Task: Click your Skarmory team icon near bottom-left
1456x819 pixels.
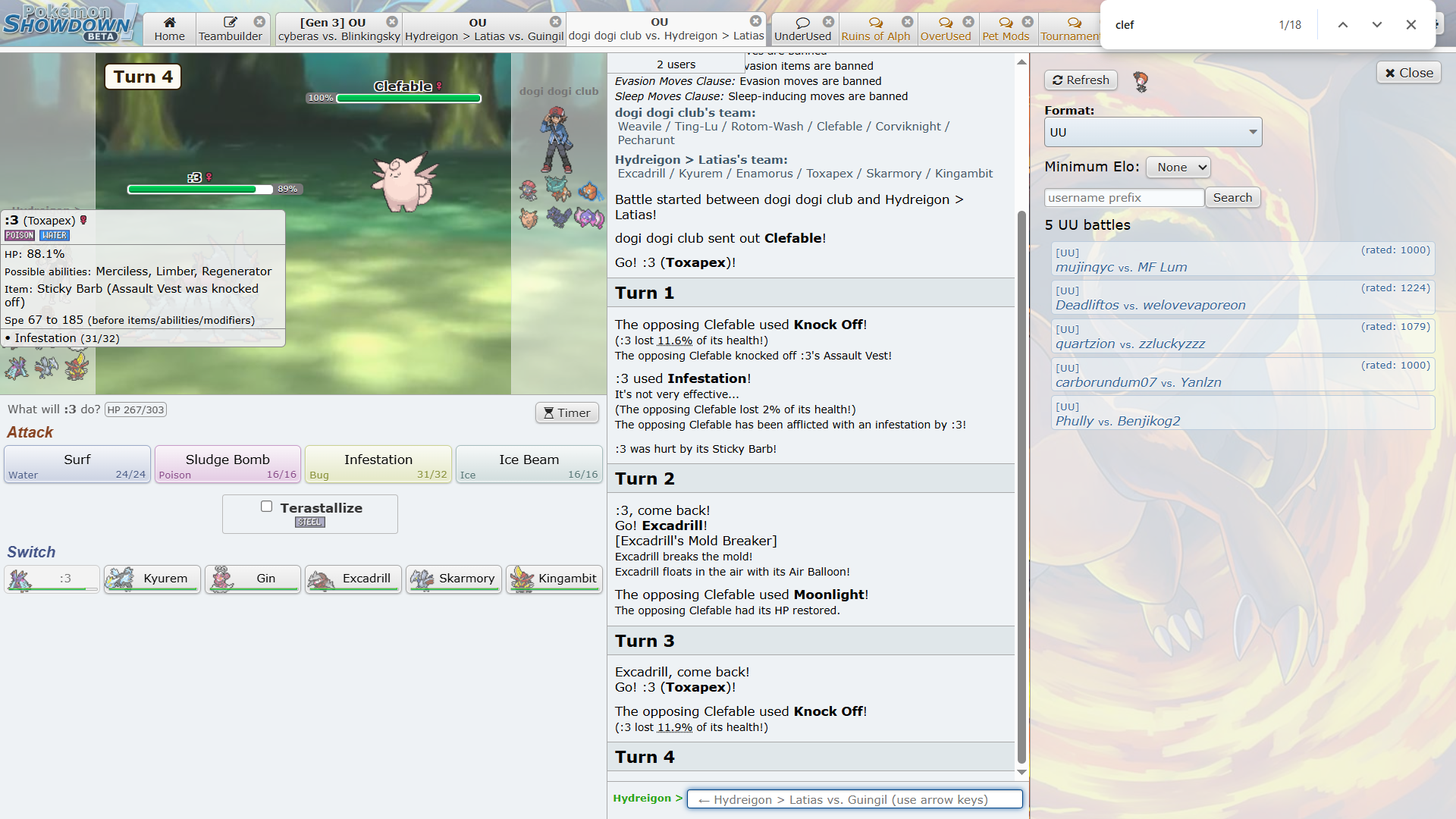Action: 46,368
